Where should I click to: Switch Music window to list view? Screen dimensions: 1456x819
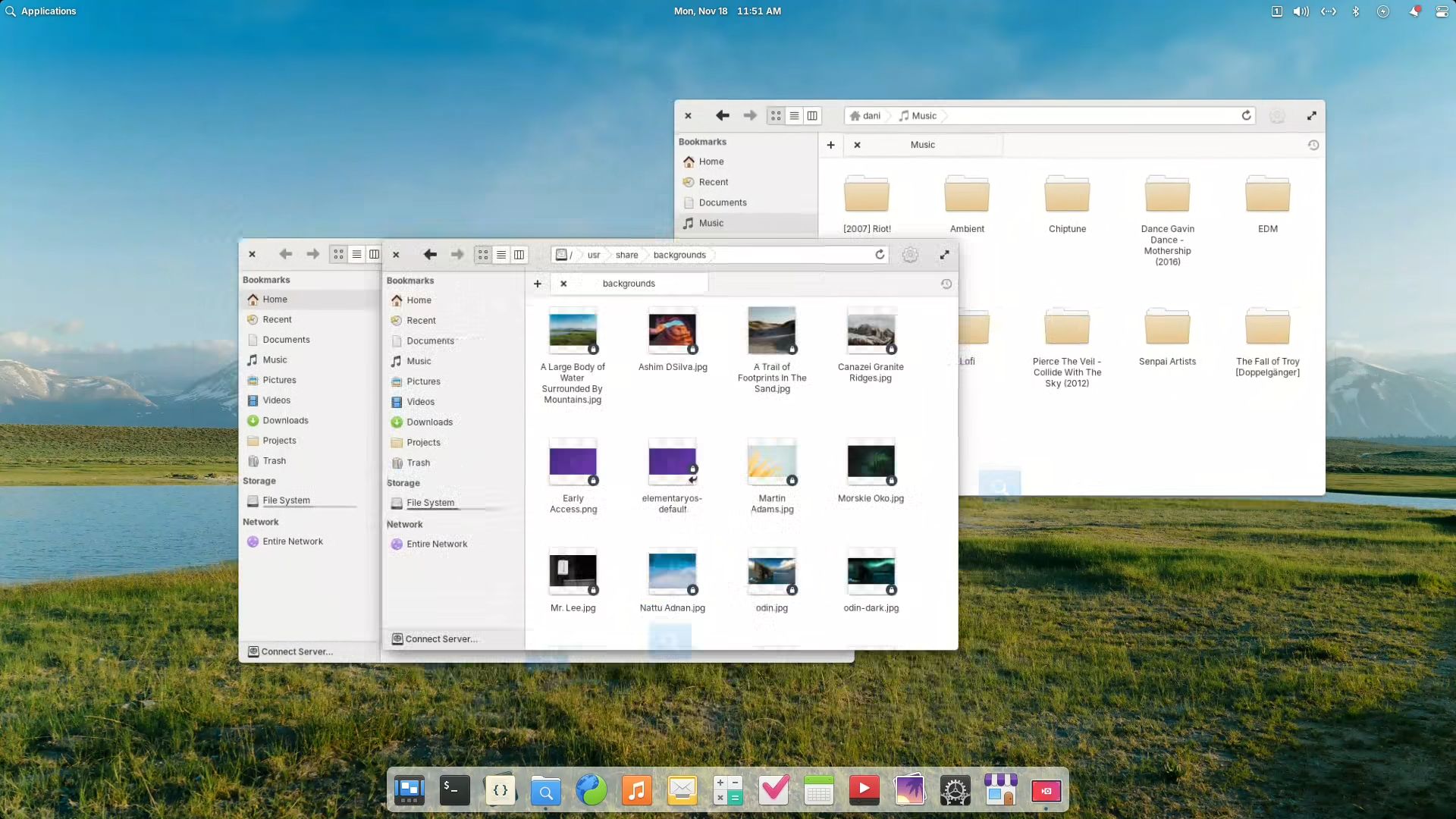point(794,115)
